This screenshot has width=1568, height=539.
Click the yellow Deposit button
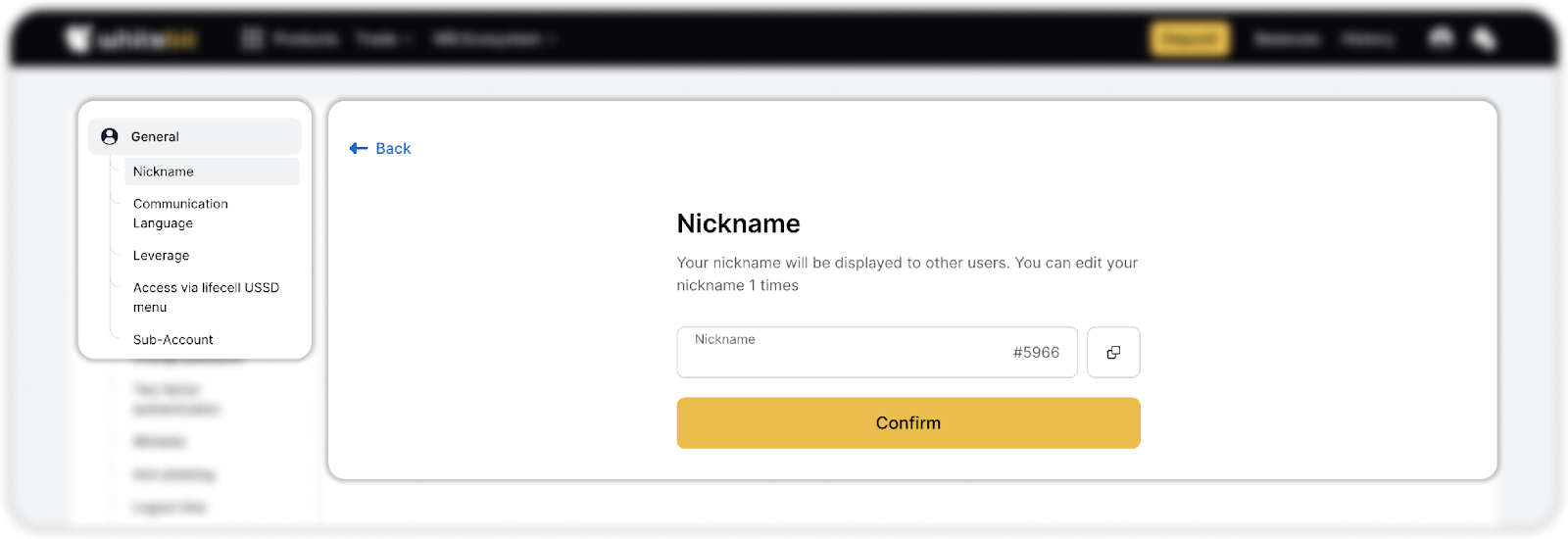[1190, 39]
